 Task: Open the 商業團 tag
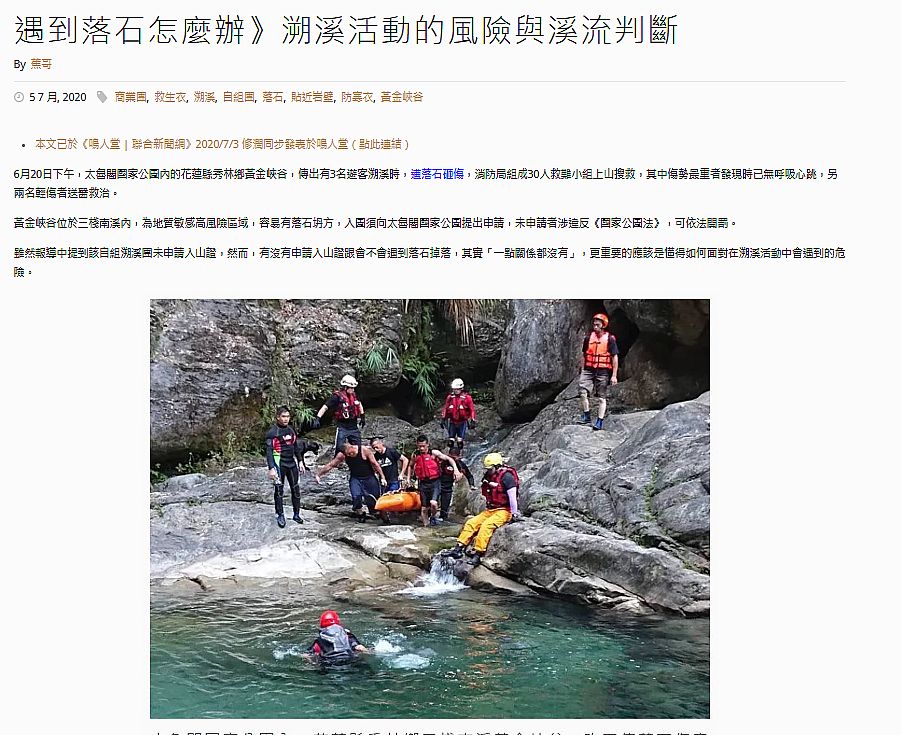130,97
